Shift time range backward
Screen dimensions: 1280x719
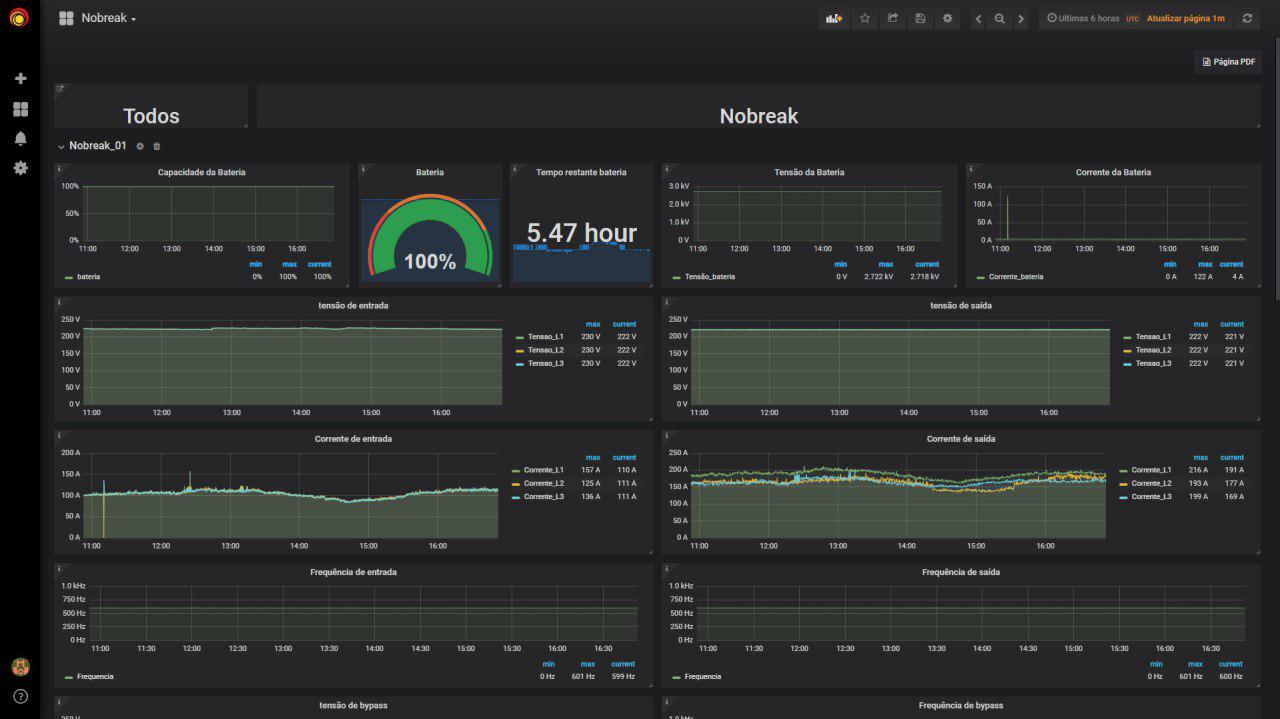tap(978, 18)
